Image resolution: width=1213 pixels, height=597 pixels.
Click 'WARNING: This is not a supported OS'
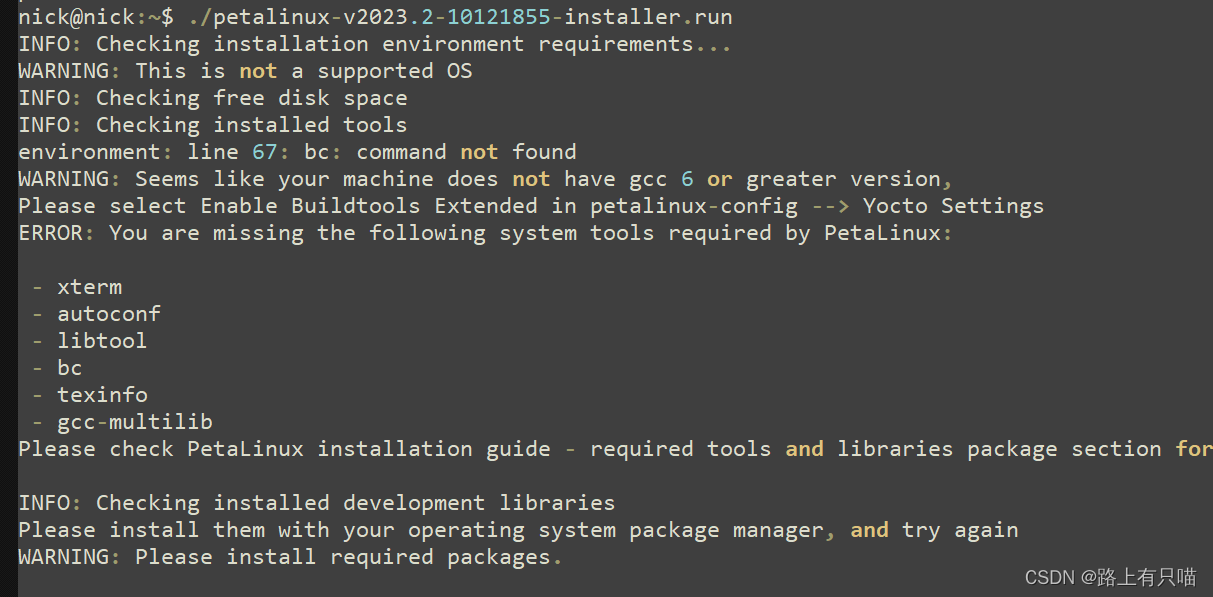[245, 71]
